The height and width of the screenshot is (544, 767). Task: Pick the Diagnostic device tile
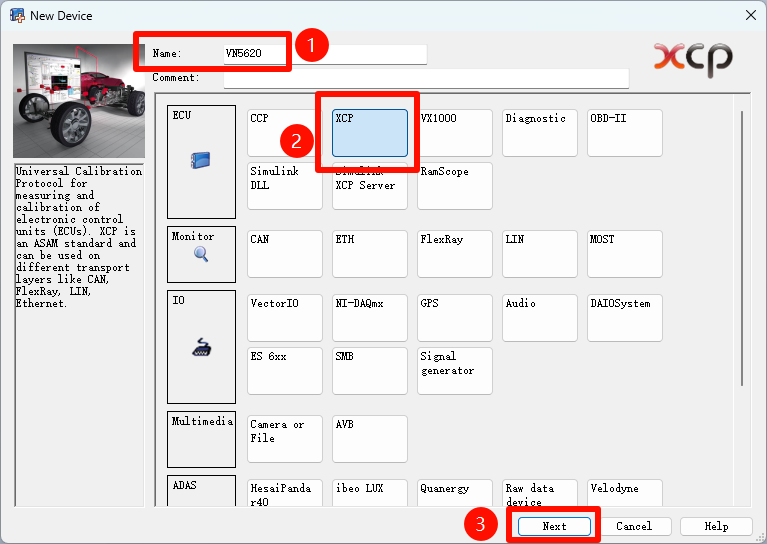pos(540,133)
